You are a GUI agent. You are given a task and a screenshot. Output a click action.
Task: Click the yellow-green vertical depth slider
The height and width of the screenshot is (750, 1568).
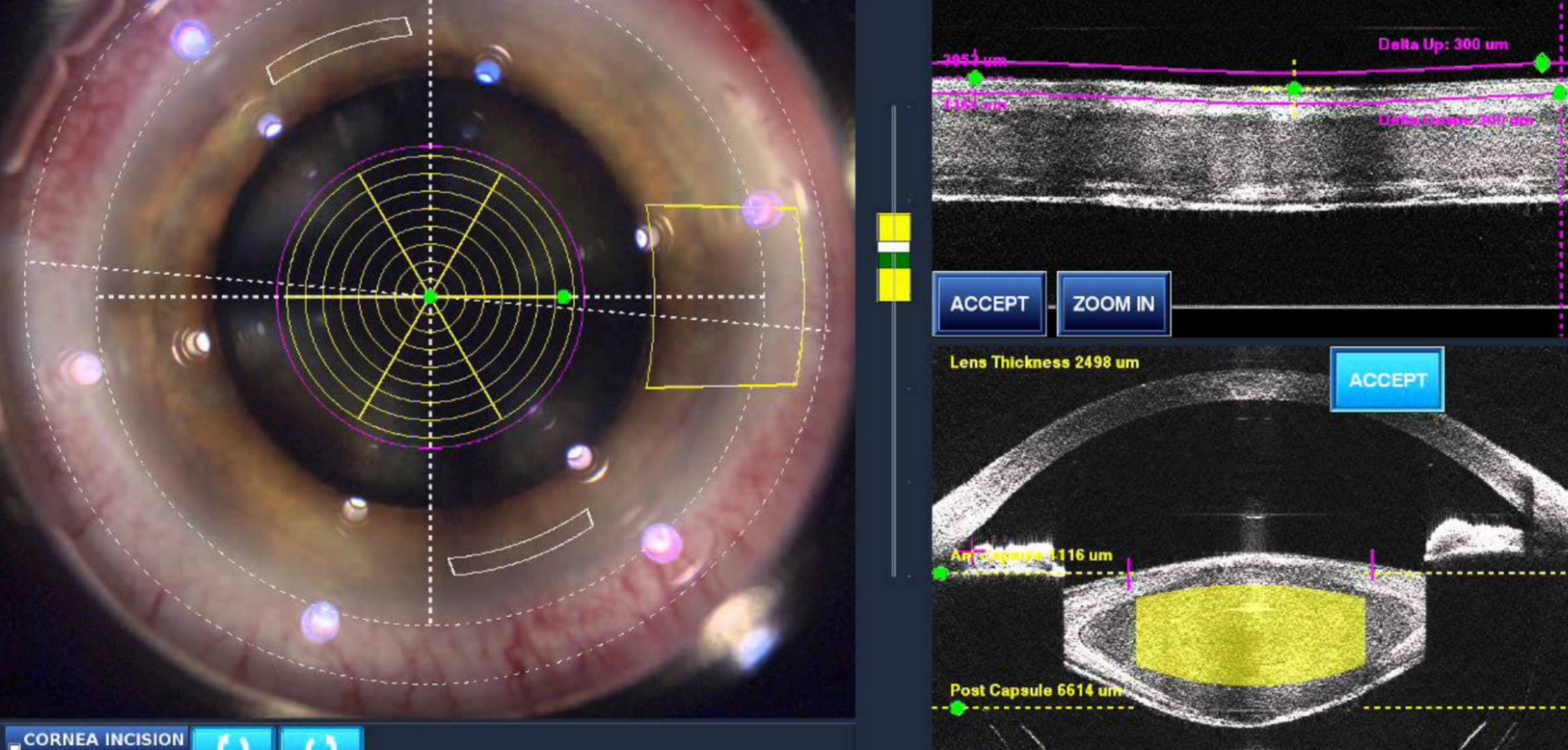coord(893,258)
